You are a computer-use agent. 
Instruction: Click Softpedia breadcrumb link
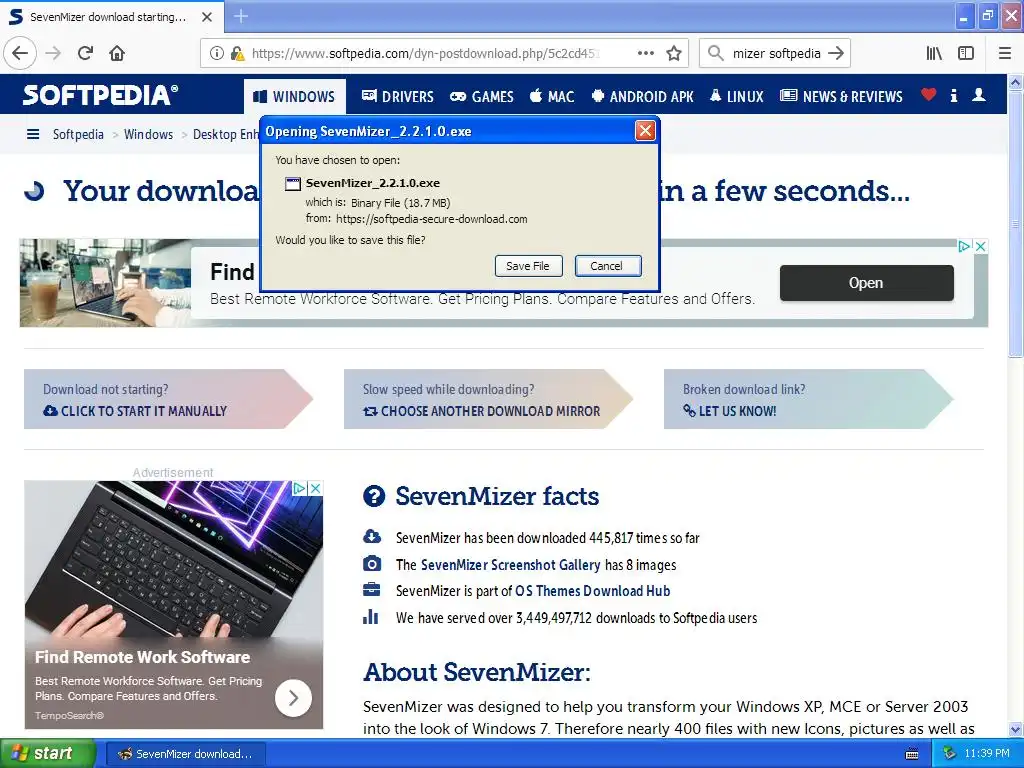point(78,134)
